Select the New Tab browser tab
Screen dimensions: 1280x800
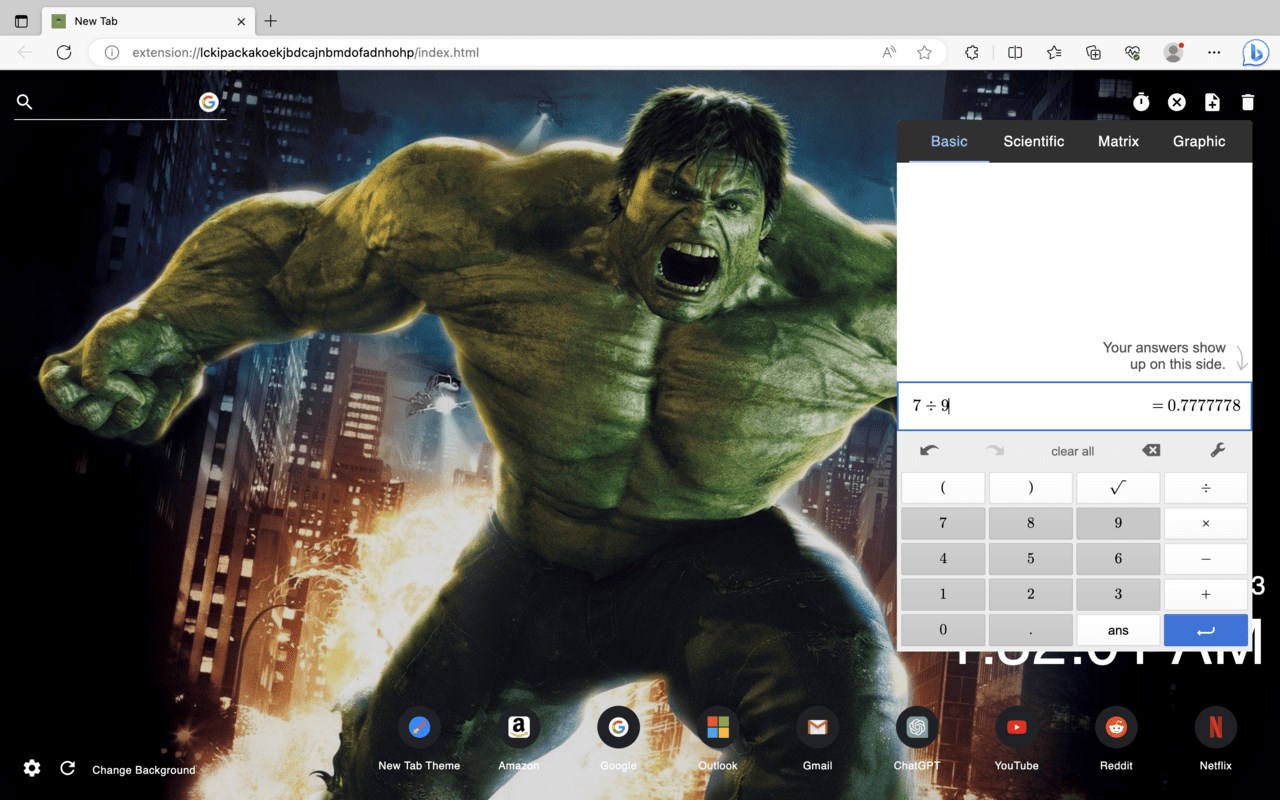pyautogui.click(x=148, y=21)
